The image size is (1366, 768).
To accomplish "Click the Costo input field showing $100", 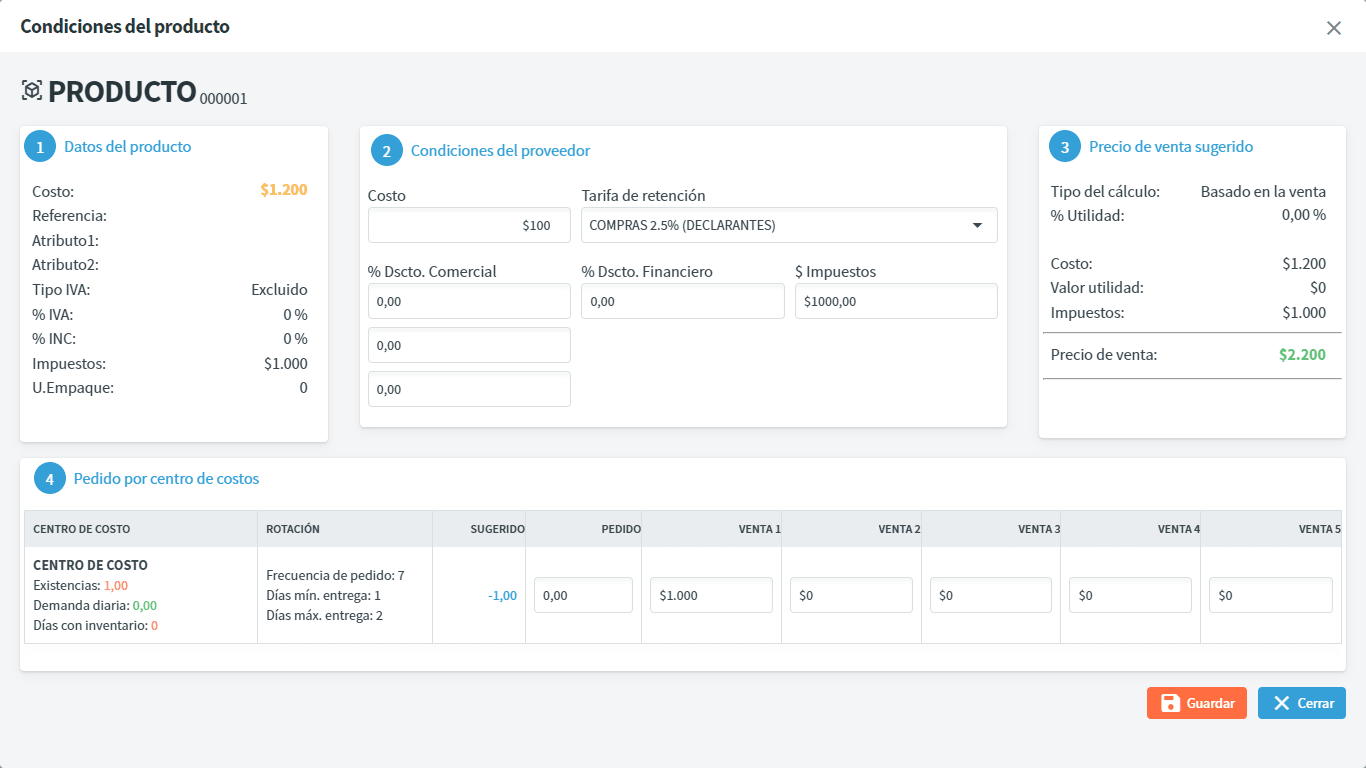I will (469, 225).
